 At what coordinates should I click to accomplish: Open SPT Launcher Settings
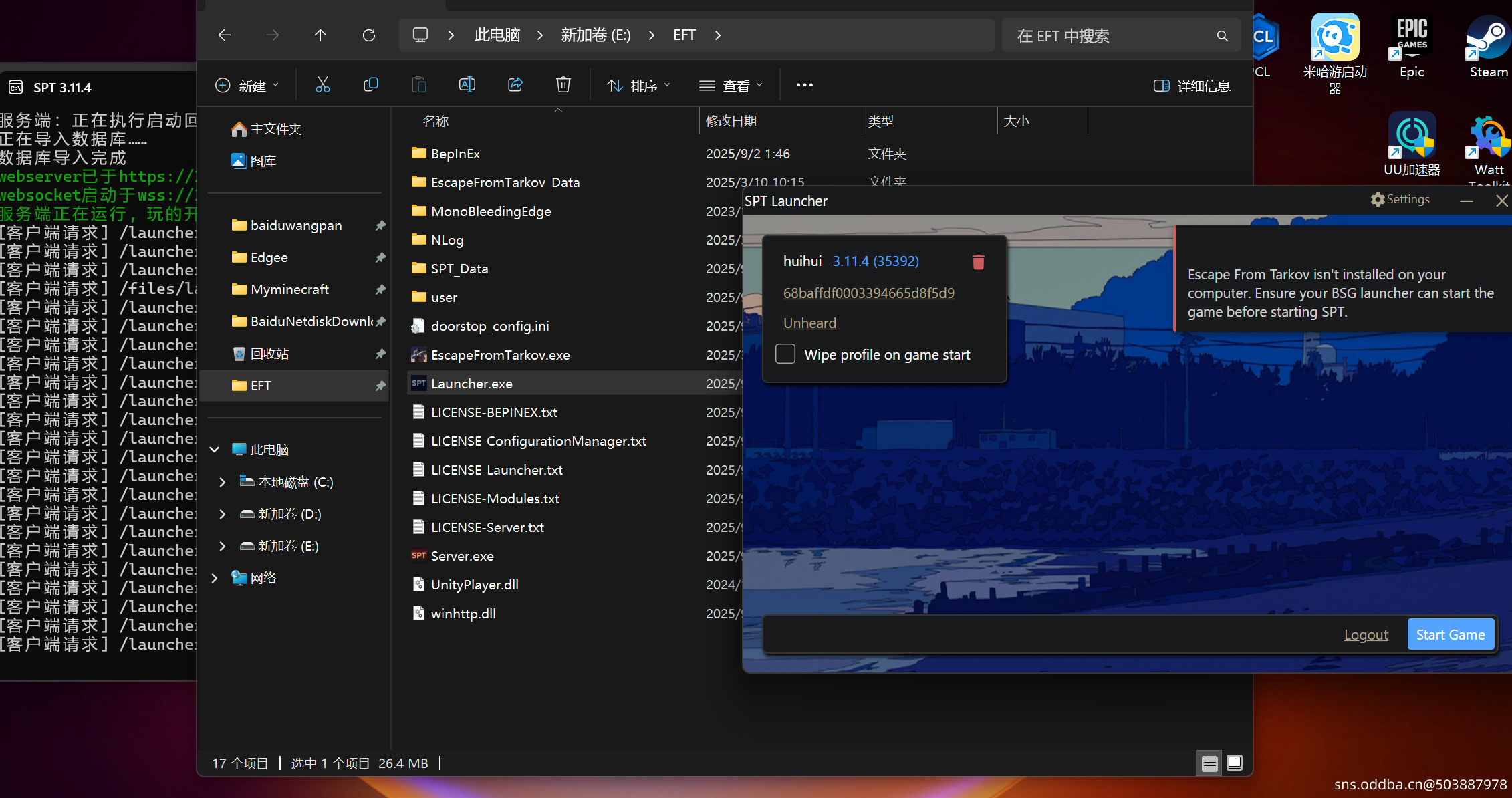[1400, 199]
